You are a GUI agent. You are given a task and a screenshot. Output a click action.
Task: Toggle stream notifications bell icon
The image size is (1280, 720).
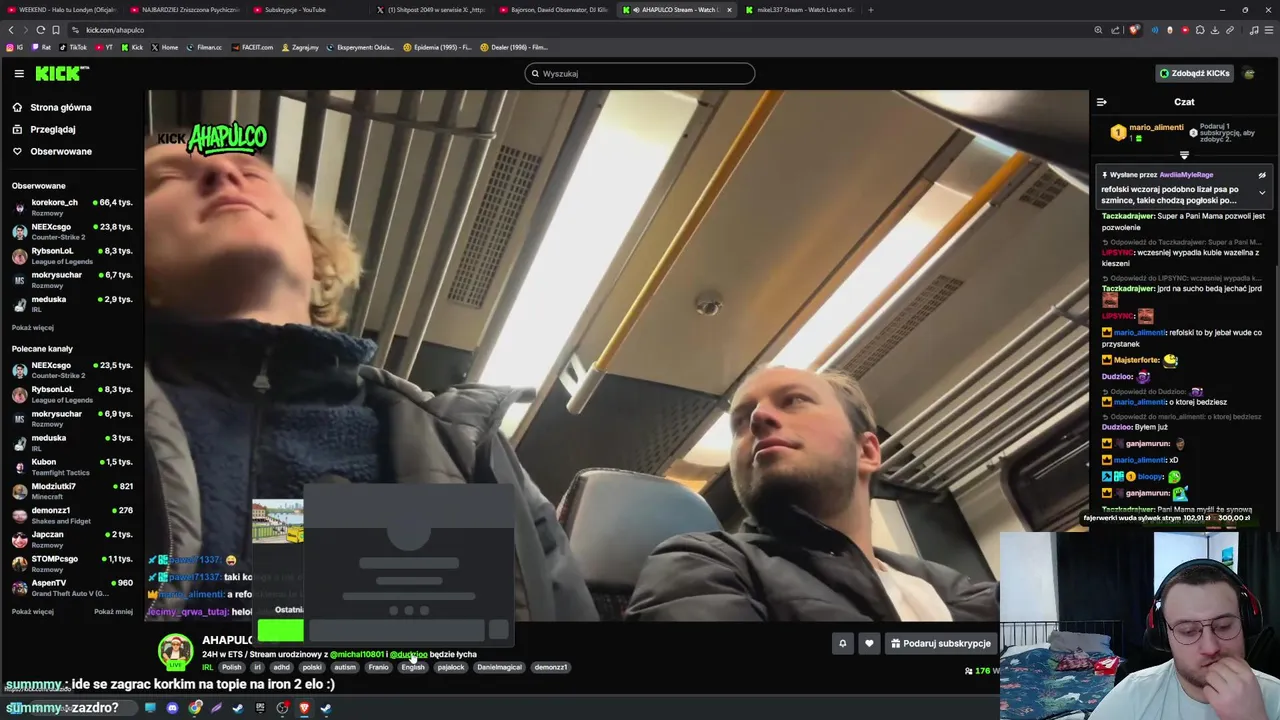pyautogui.click(x=842, y=643)
